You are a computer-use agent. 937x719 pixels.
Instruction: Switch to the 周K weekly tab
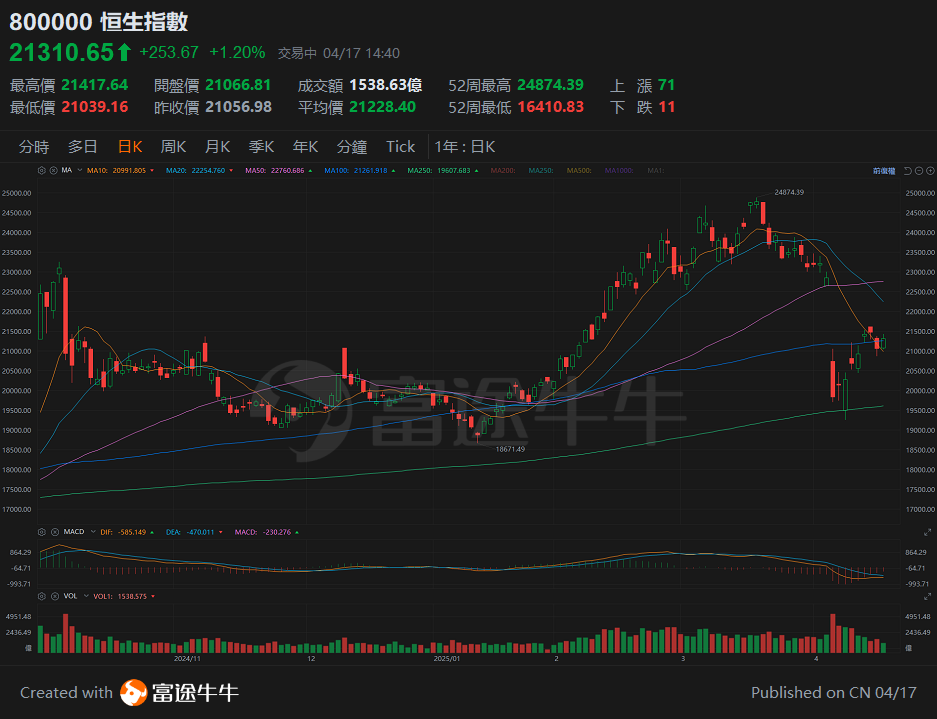pos(173,146)
